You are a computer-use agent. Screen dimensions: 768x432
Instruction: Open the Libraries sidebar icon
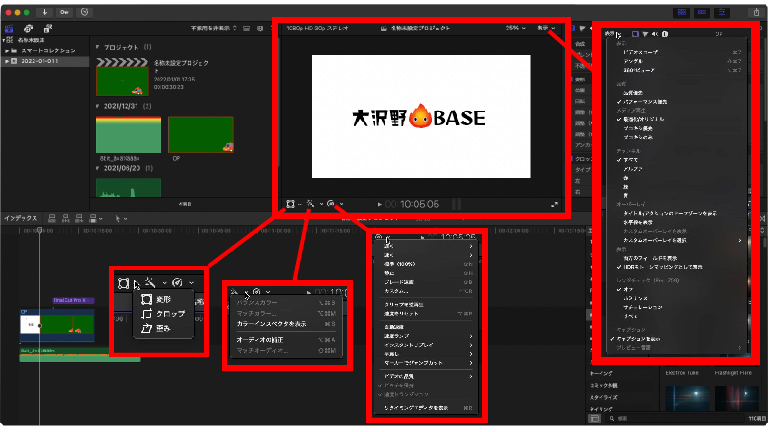pyautogui.click(x=9, y=29)
